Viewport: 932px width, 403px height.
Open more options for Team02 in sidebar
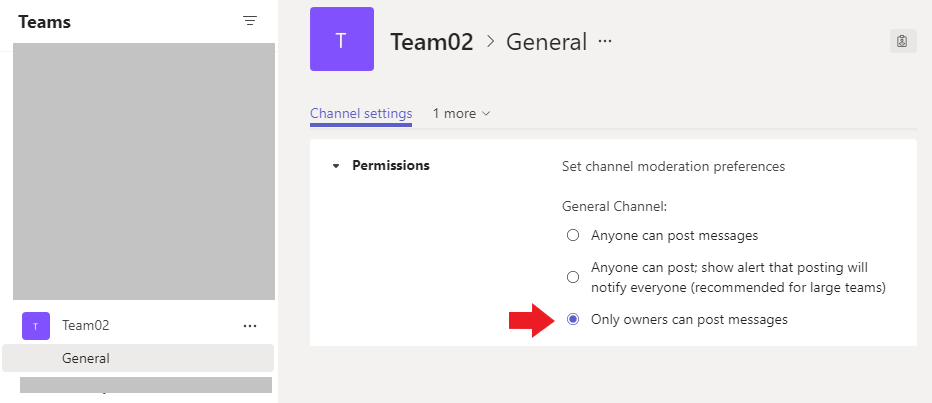tap(250, 326)
